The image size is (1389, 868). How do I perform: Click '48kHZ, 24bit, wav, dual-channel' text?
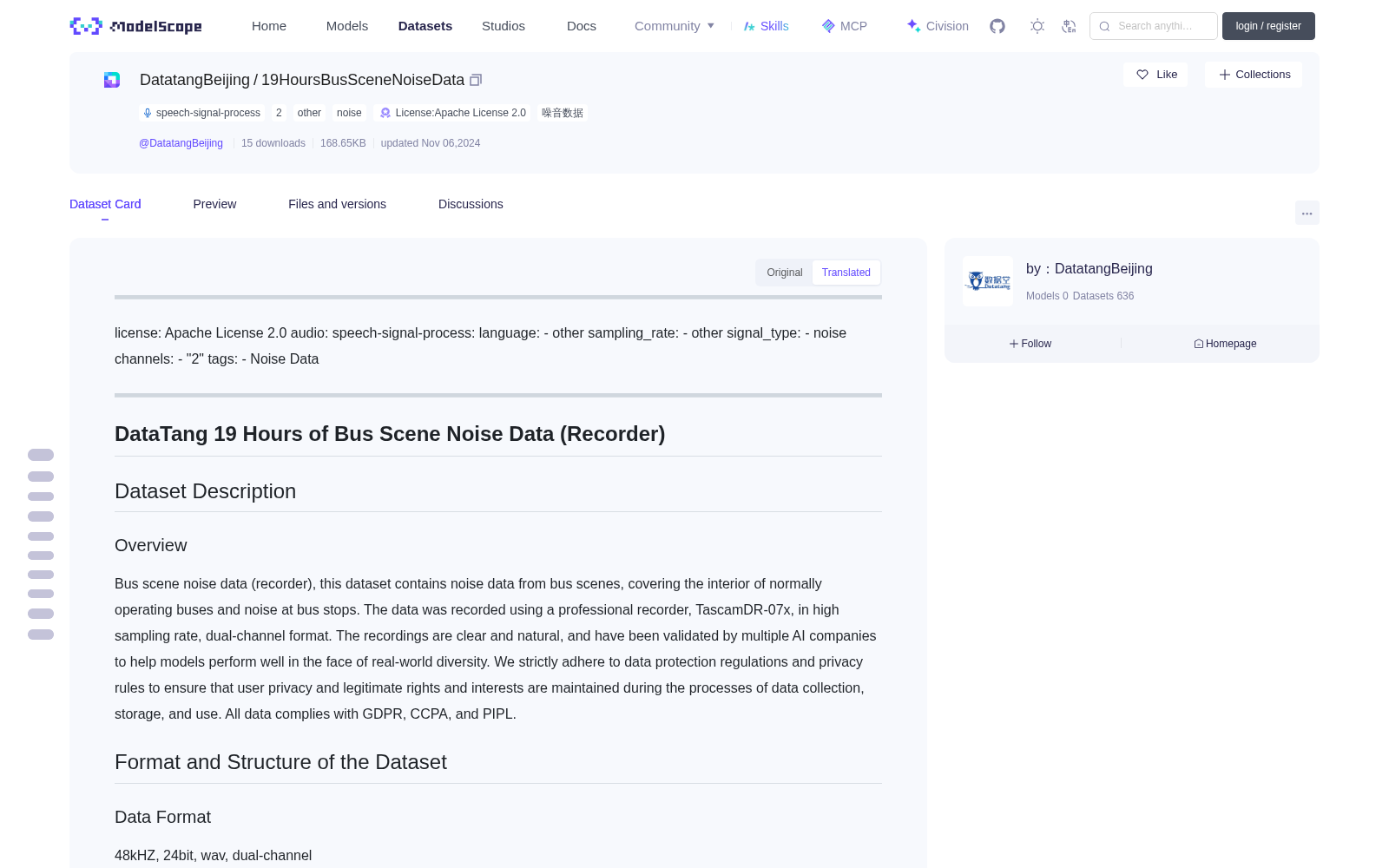pyautogui.click(x=214, y=855)
